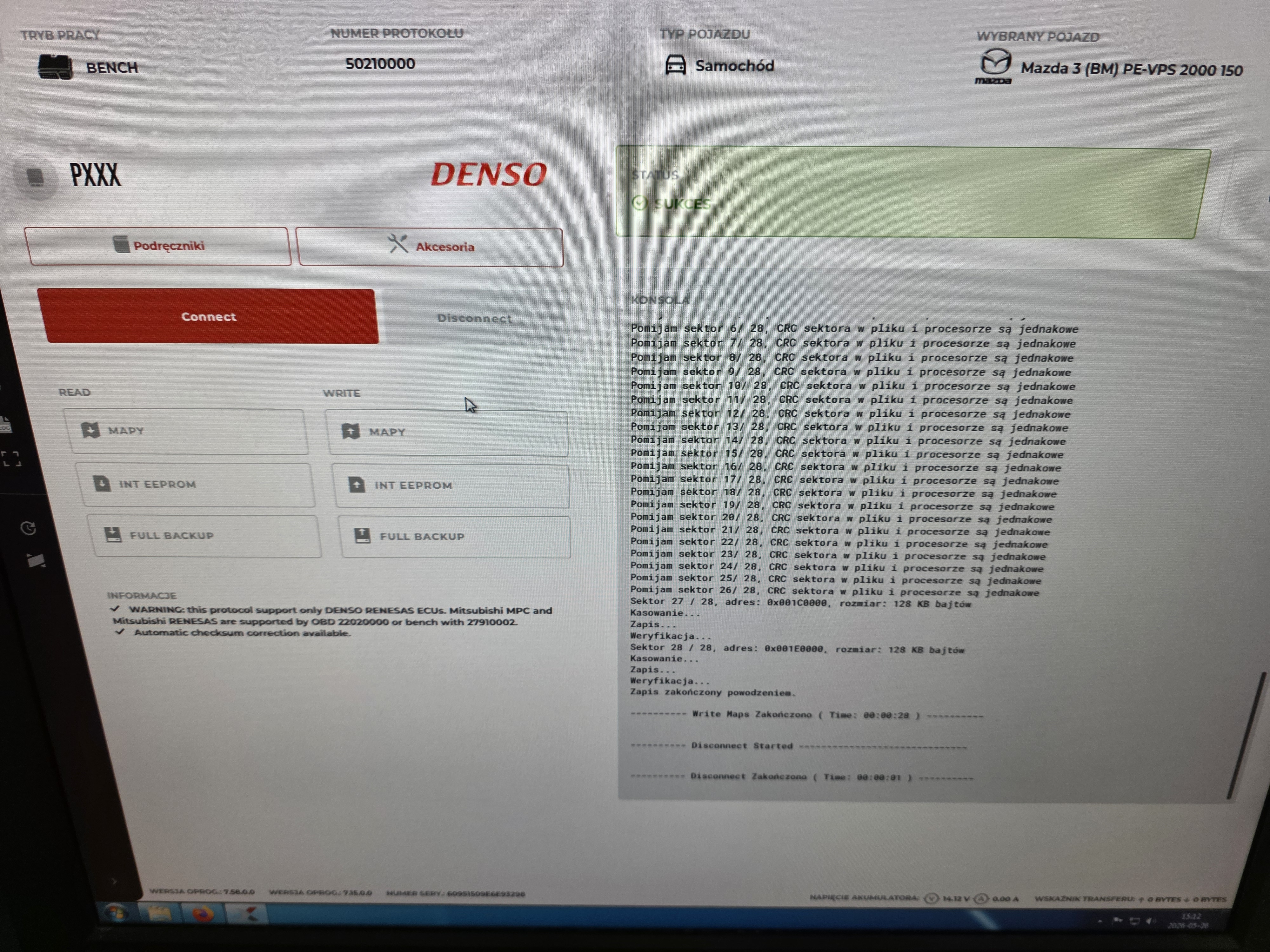
Task: Click console line 'Sektor 27 / 28, adres: 0x001C0000'
Action: (x=801, y=603)
